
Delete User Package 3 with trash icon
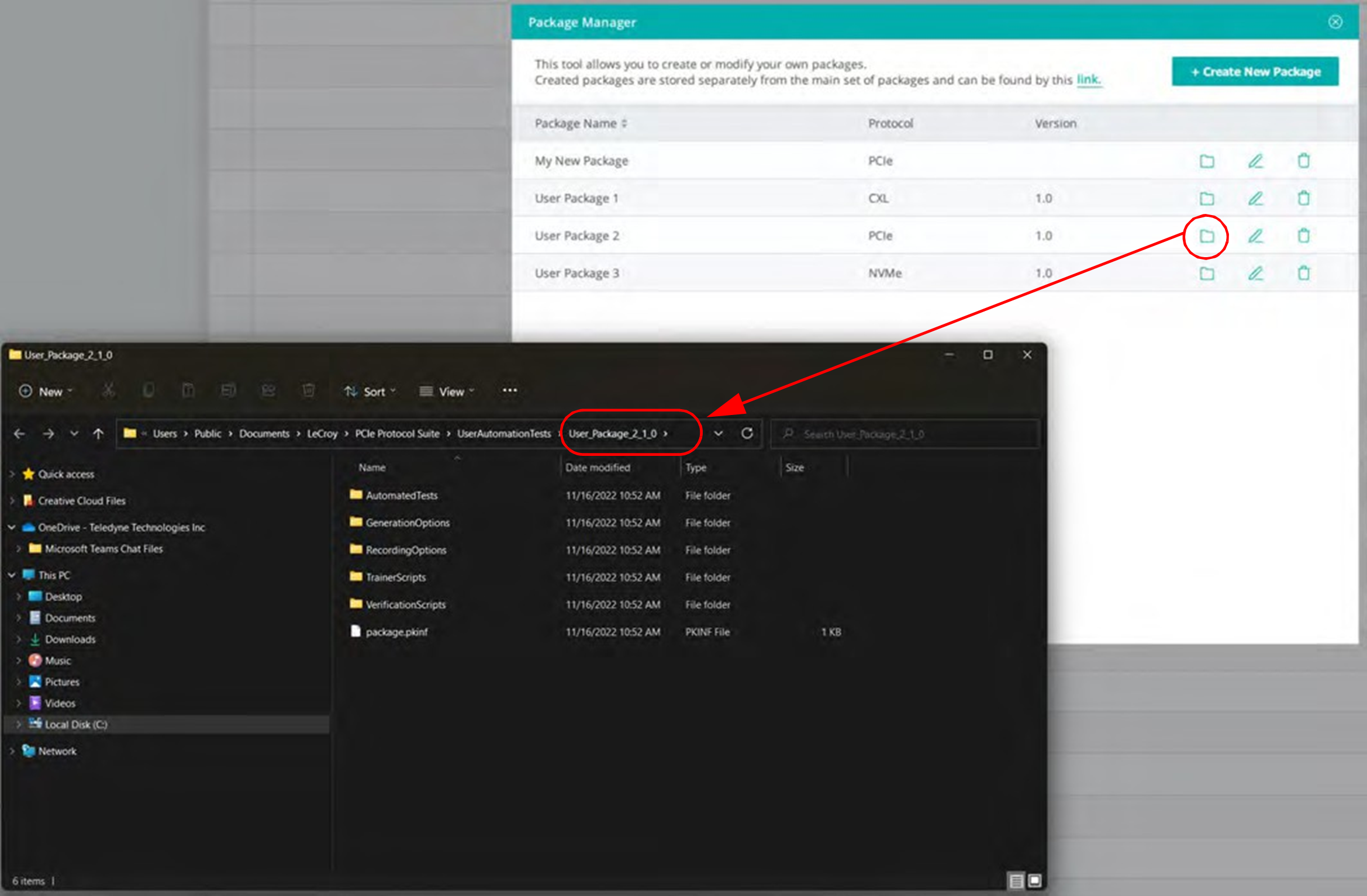1303,274
